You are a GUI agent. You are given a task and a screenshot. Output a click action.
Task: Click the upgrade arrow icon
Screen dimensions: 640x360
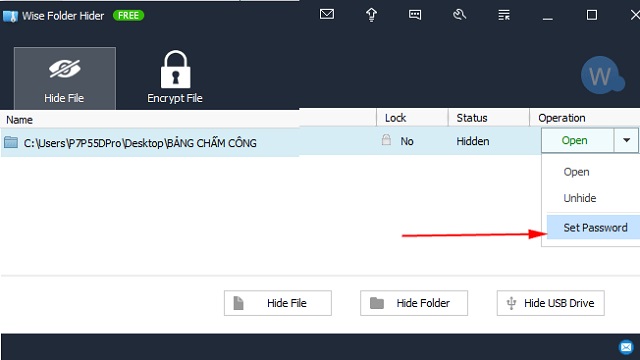coord(371,15)
